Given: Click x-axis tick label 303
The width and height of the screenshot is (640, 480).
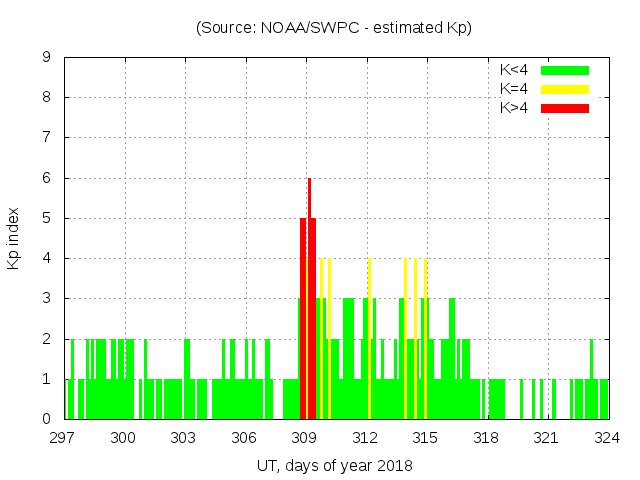Looking at the screenshot, I should 184,437.
